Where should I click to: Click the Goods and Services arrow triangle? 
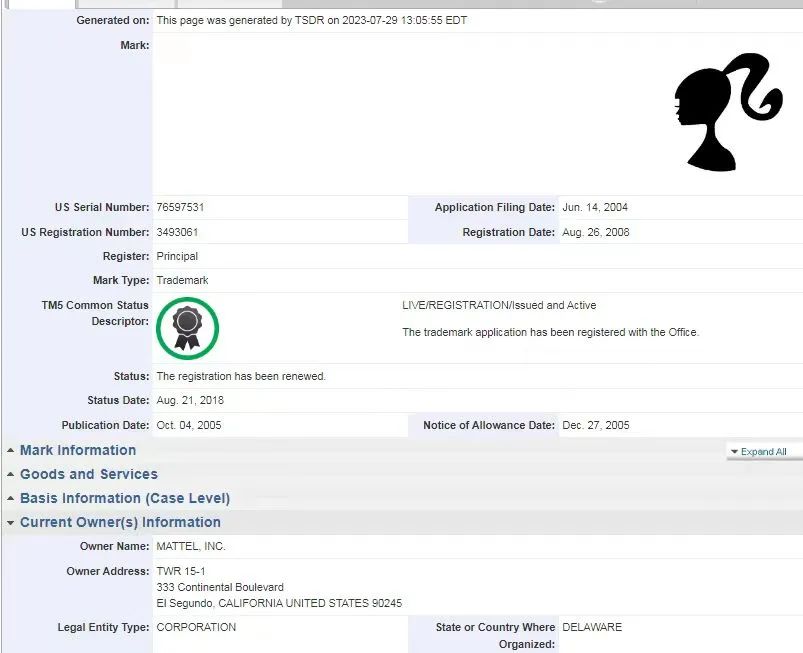[x=10, y=474]
